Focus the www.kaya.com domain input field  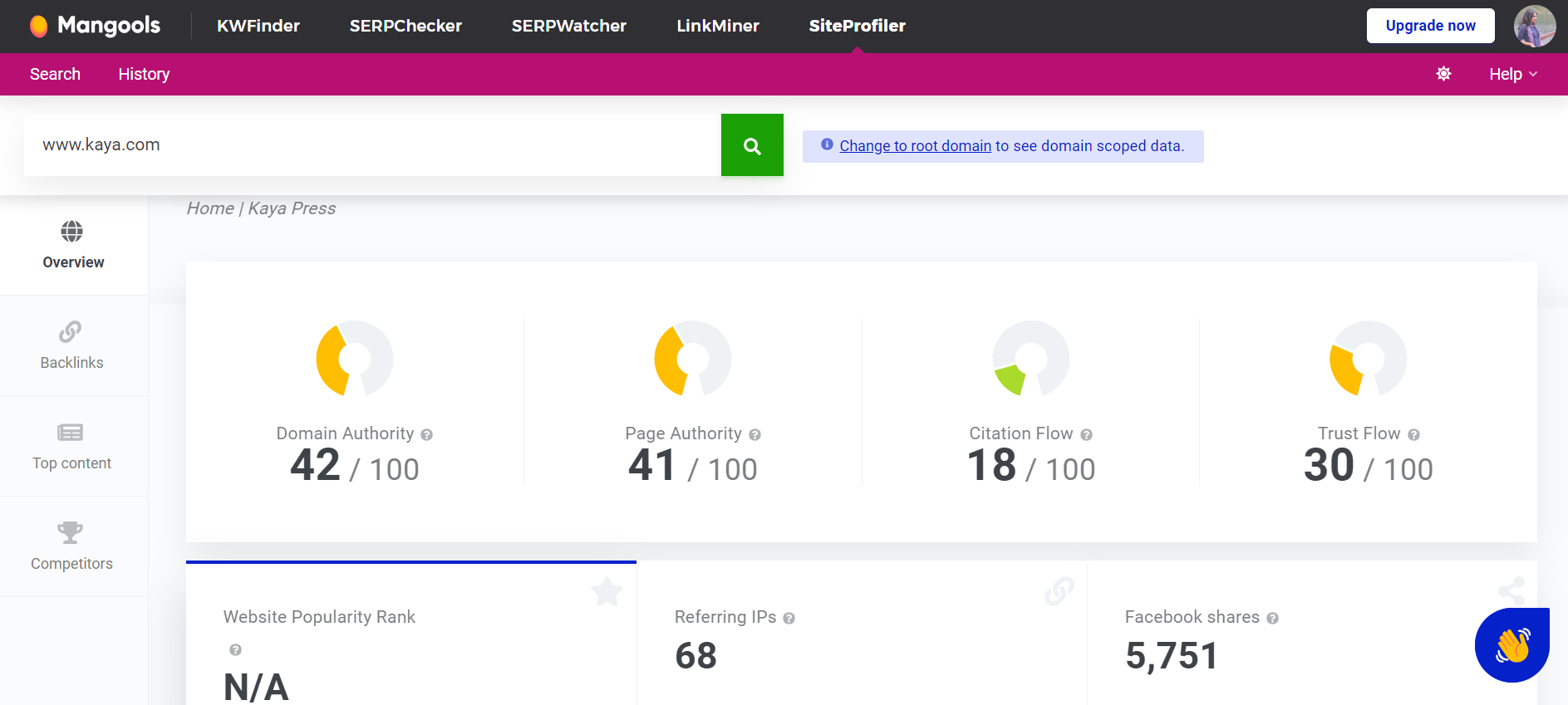click(x=372, y=144)
